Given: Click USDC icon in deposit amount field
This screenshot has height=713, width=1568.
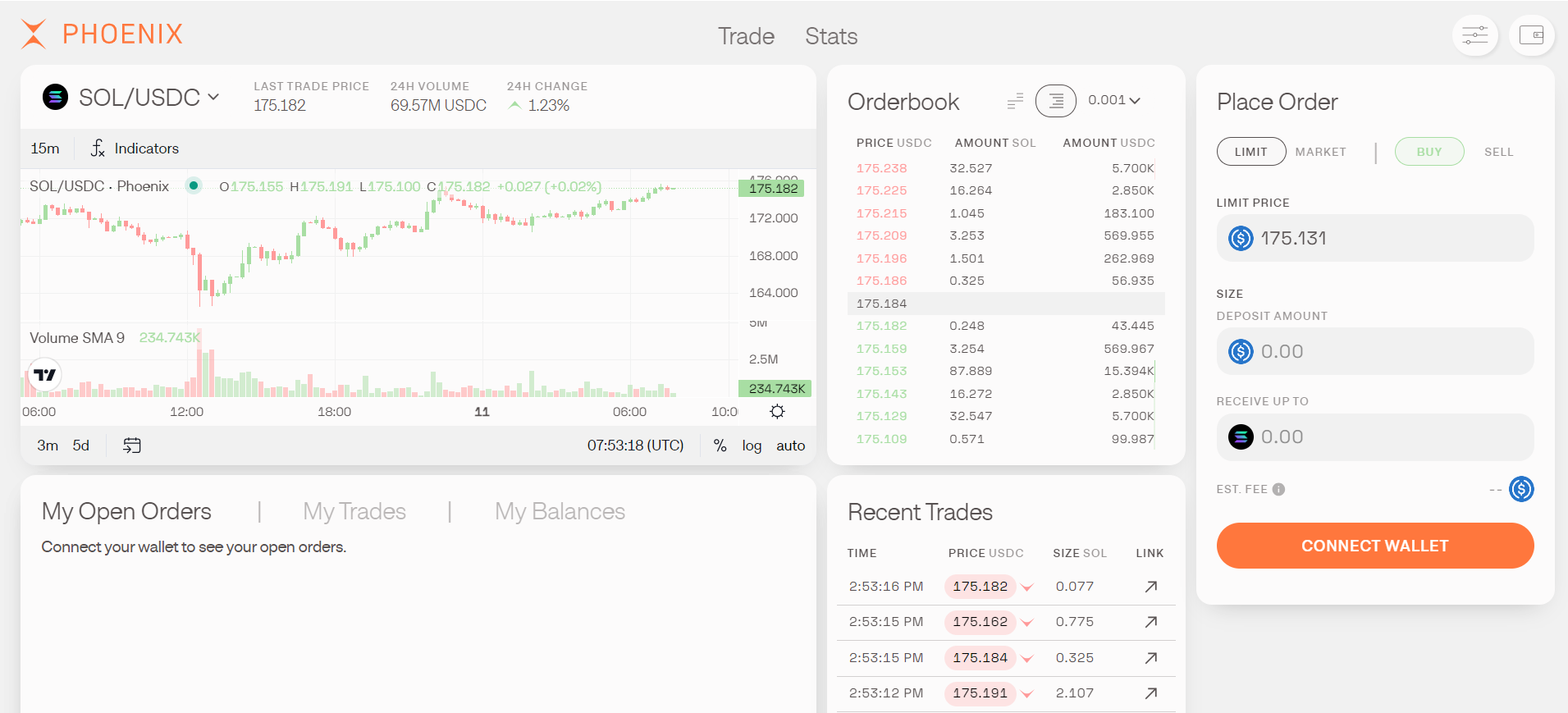Looking at the screenshot, I should click(1241, 352).
